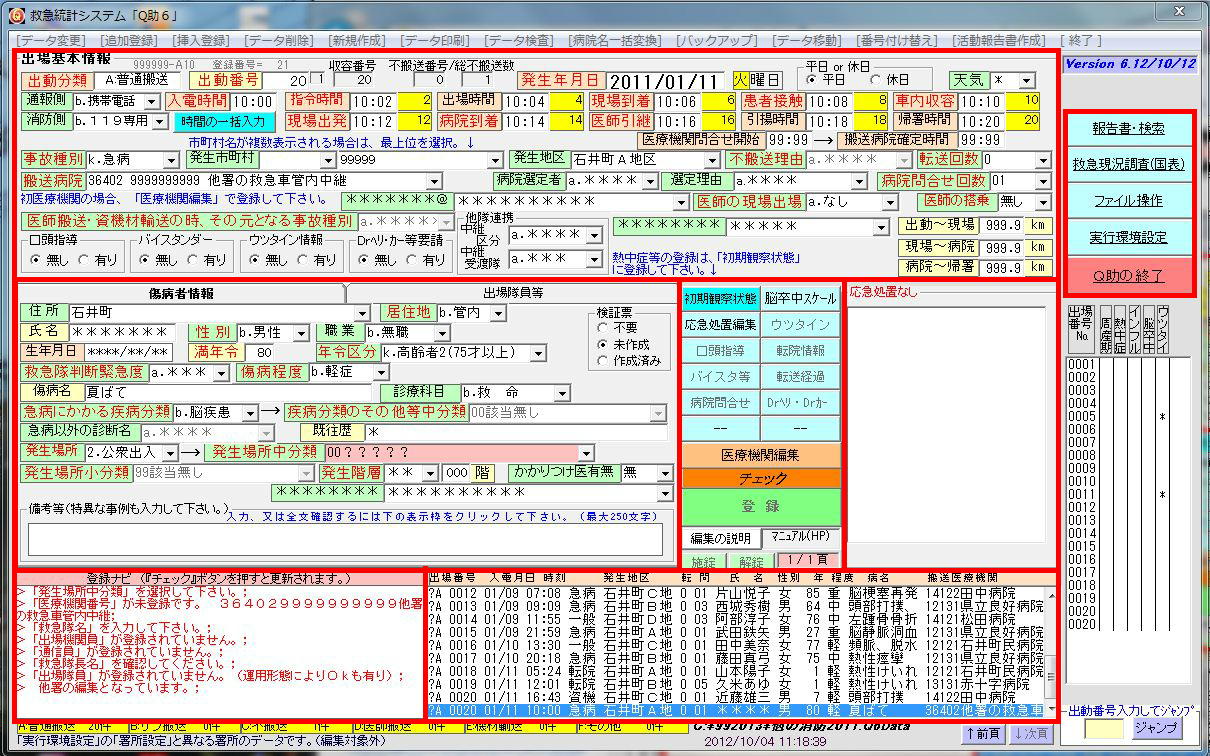Open 報告書・検索 from the side panel

tap(1128, 129)
